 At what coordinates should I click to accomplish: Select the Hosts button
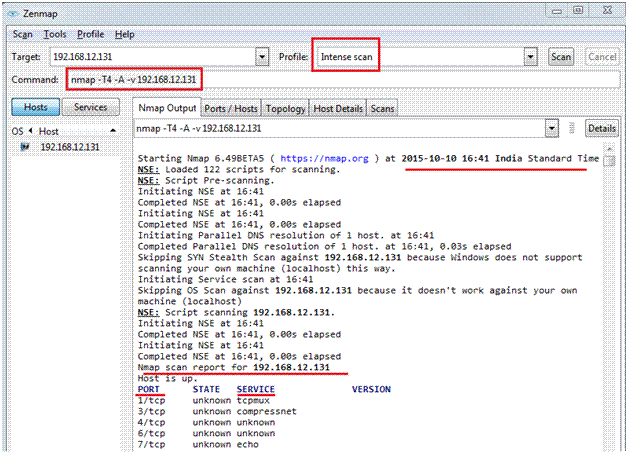pos(36,107)
